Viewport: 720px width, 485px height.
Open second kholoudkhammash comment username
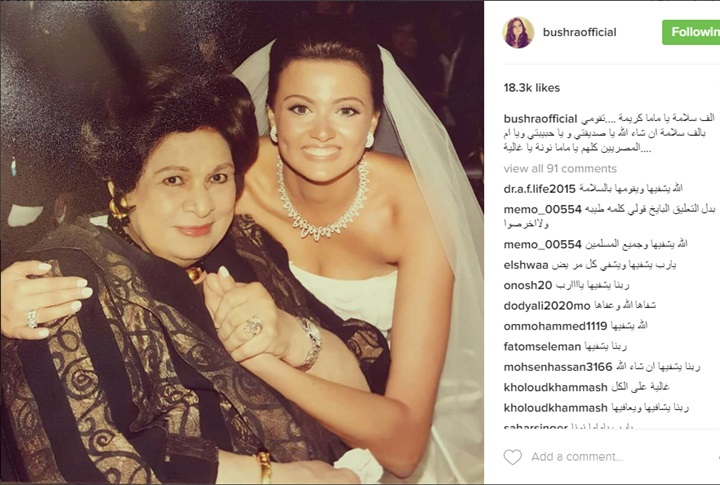click(x=555, y=408)
